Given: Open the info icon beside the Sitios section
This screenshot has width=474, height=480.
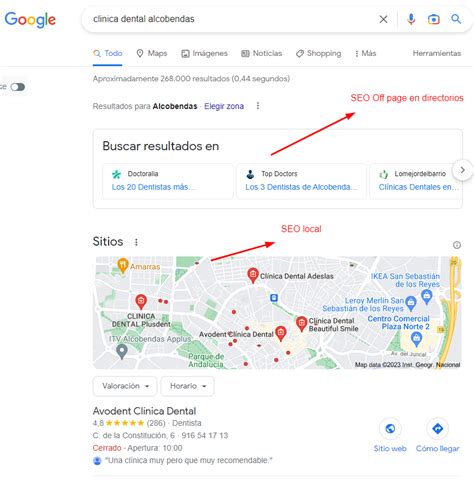Looking at the screenshot, I should (x=457, y=245).
